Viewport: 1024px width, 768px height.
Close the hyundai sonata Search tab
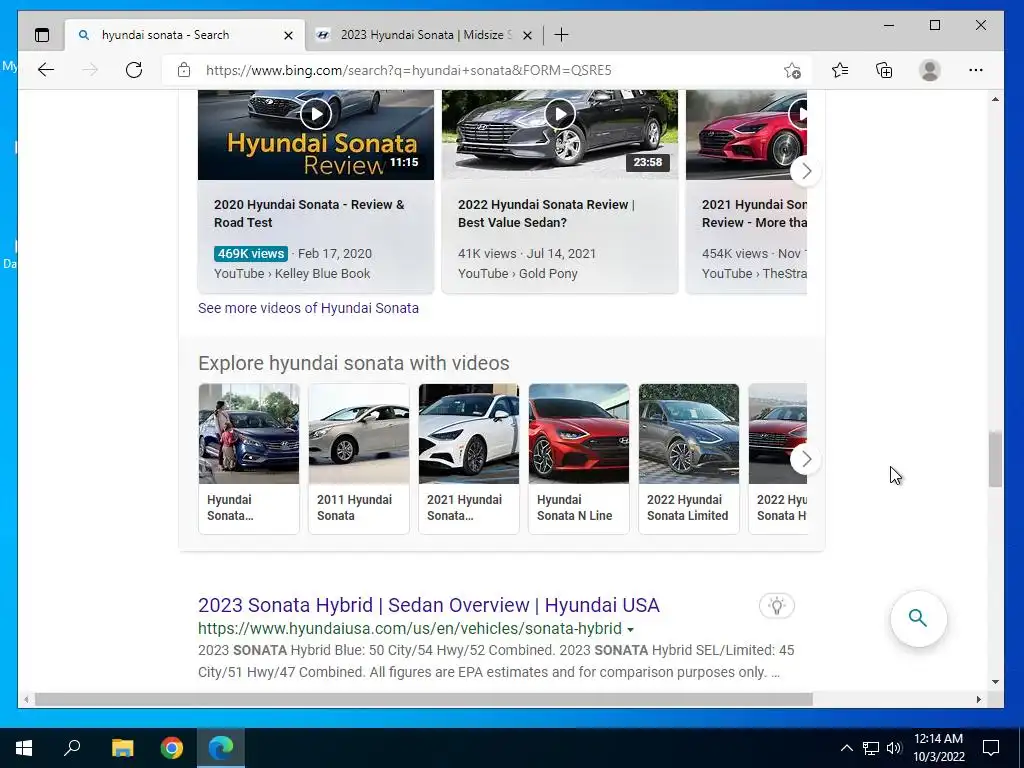pos(288,35)
